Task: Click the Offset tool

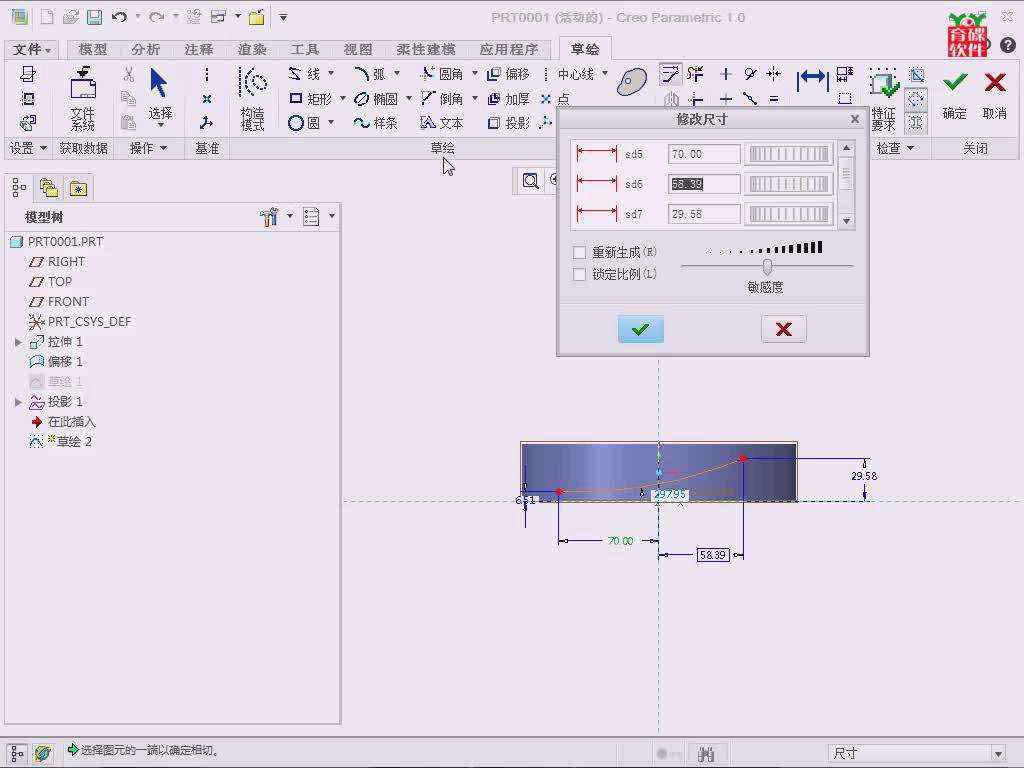Action: coord(508,74)
